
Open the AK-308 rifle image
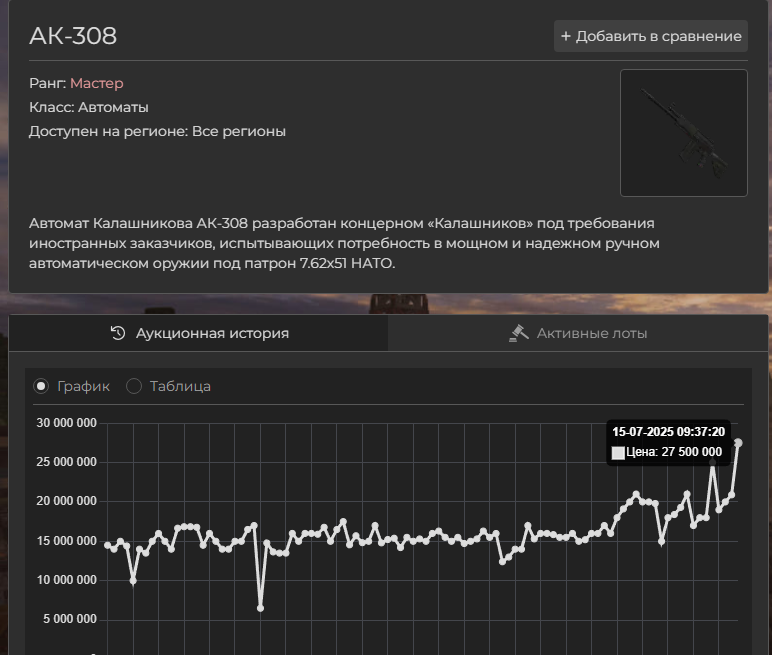pyautogui.click(x=683, y=133)
